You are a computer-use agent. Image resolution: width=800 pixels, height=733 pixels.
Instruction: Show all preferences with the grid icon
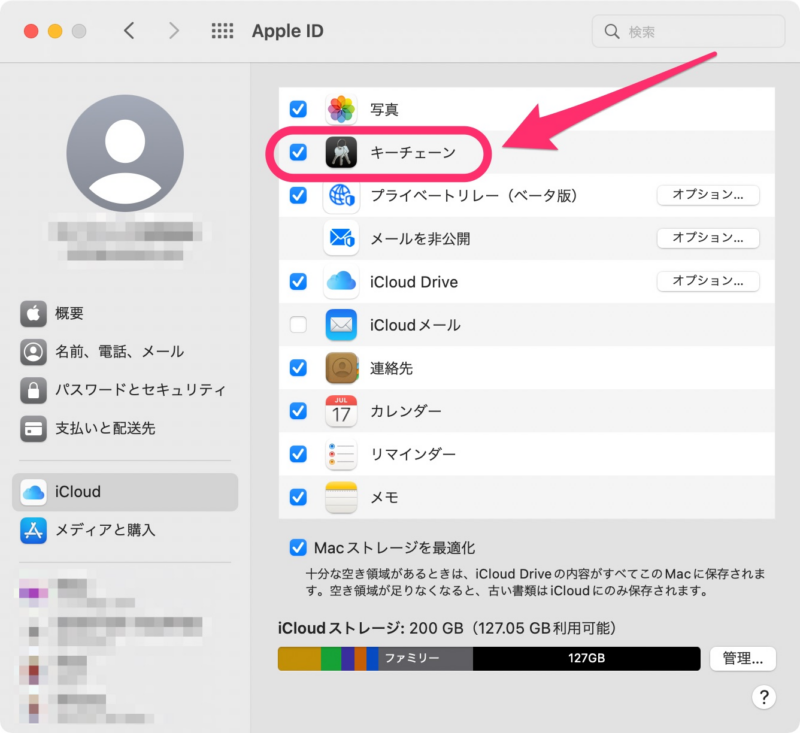pos(222,31)
